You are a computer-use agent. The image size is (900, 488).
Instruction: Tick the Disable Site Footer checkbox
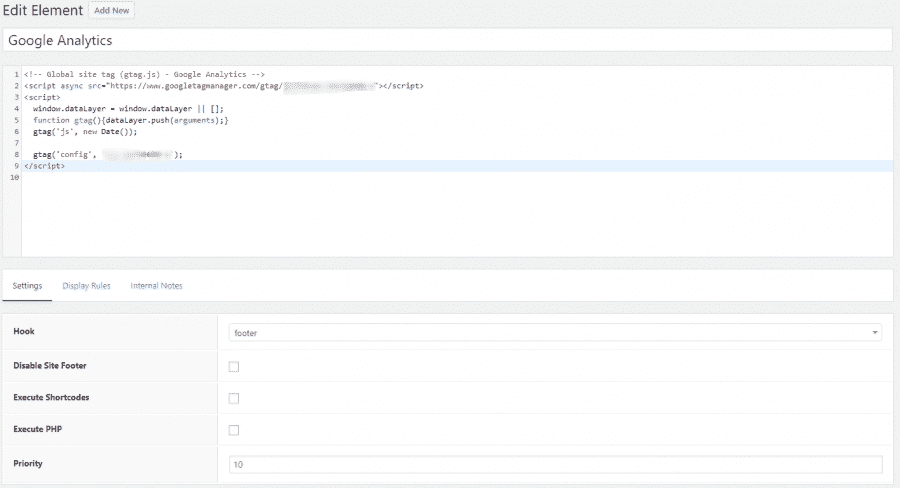pyautogui.click(x=234, y=367)
